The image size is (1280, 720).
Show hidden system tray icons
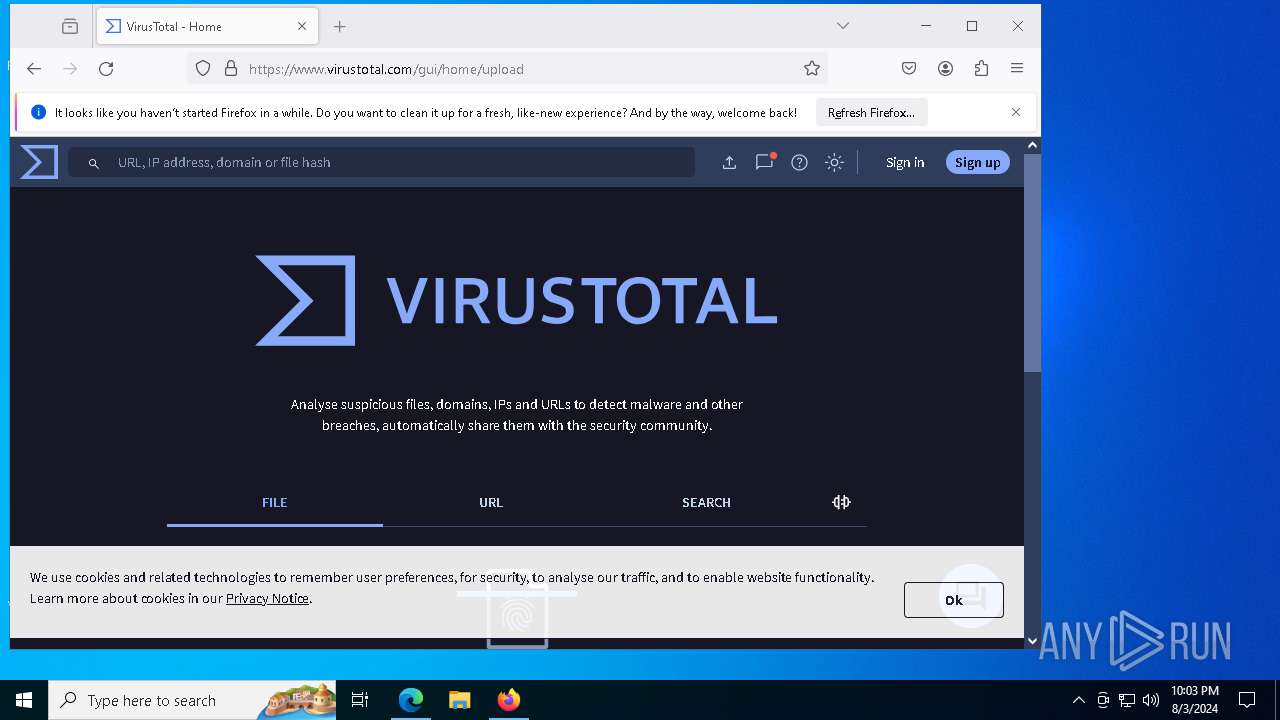1078,700
